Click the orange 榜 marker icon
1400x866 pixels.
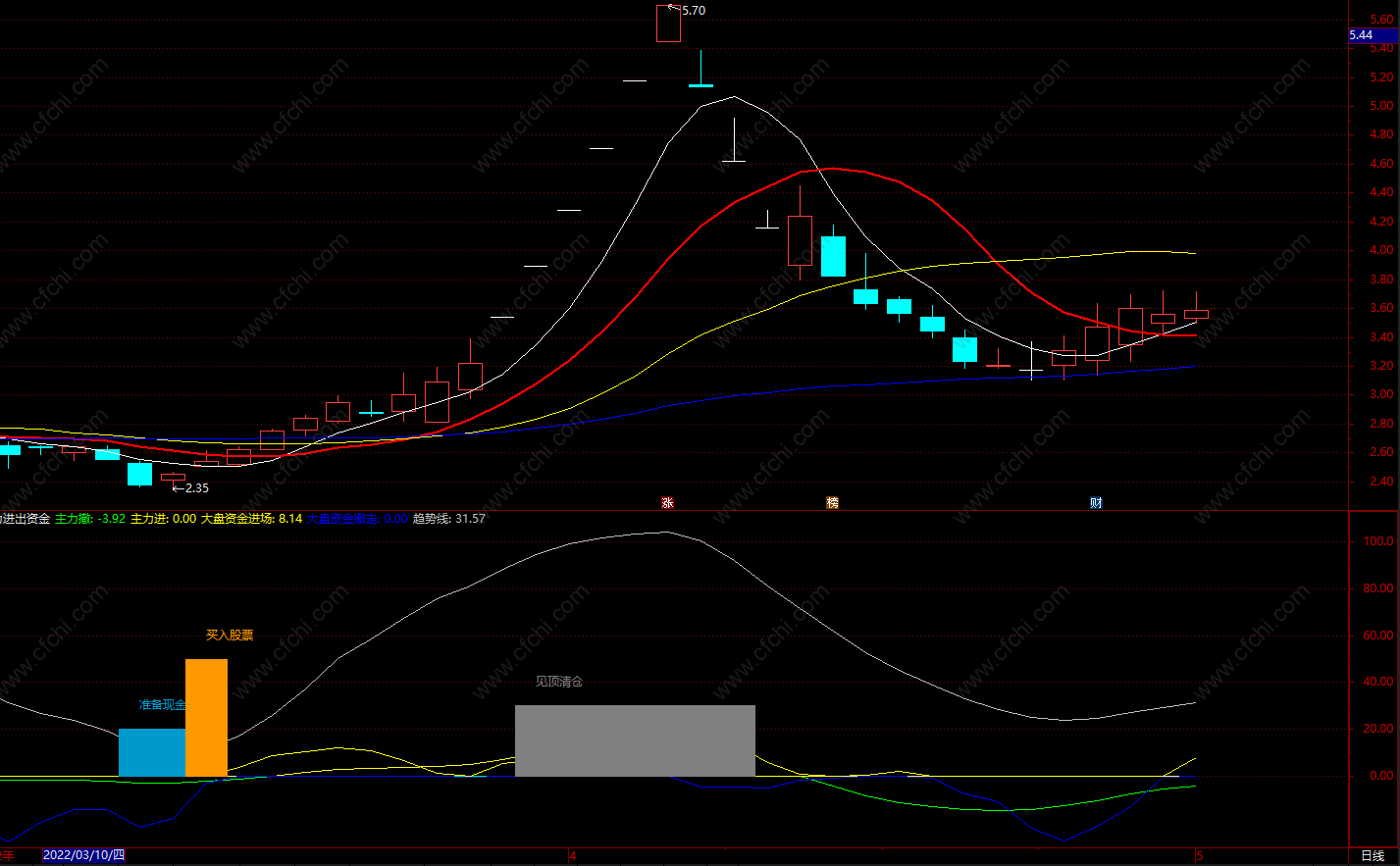click(833, 503)
